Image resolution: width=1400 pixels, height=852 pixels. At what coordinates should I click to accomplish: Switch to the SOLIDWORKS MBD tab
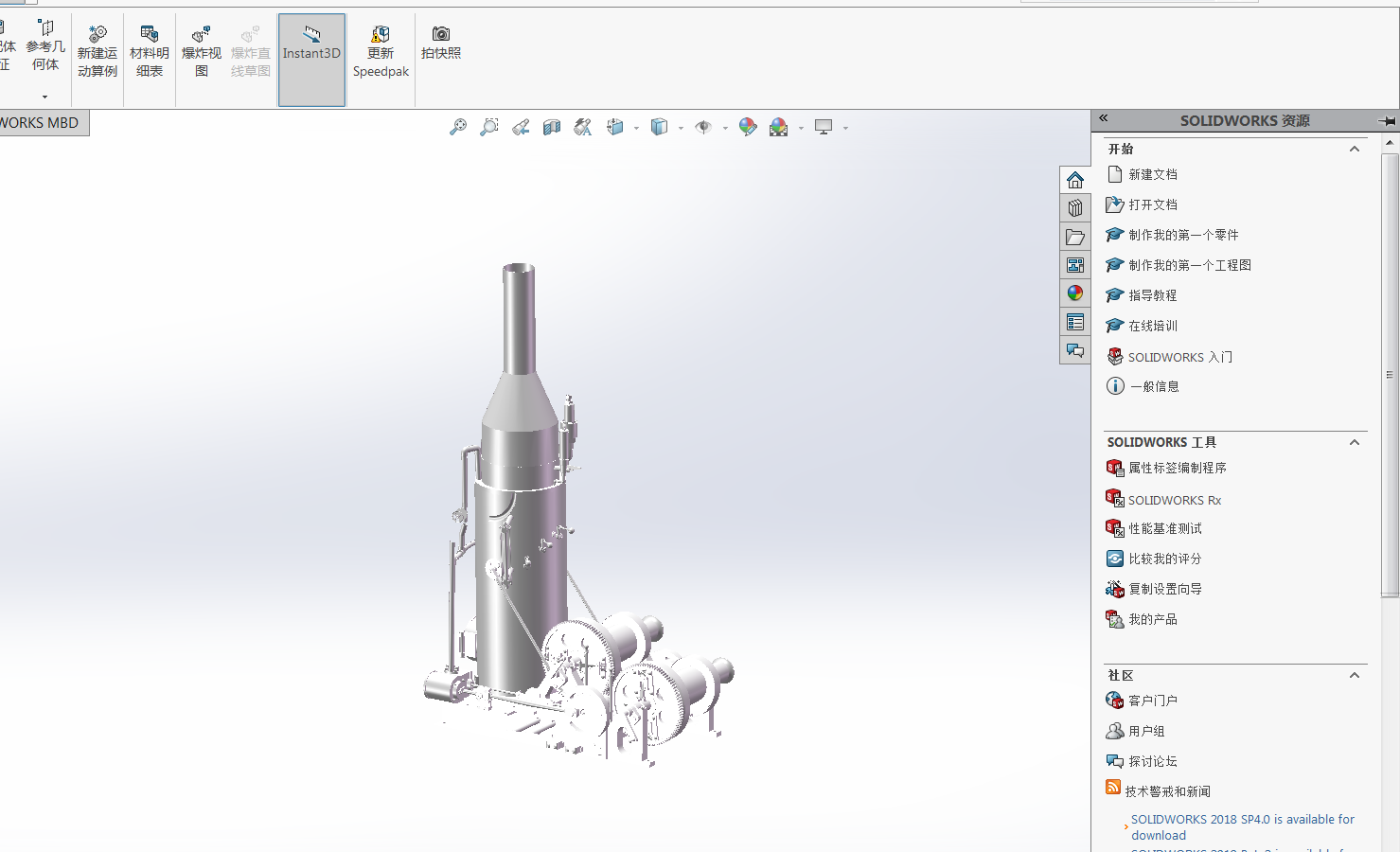(42, 123)
